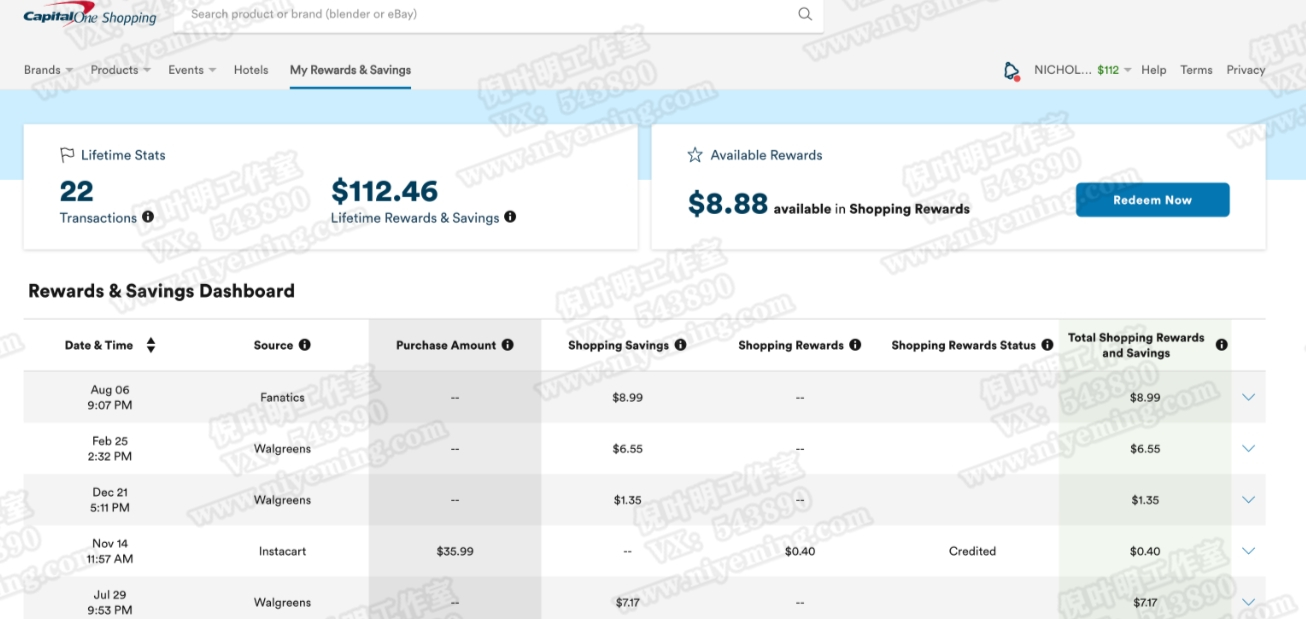Click the Aug 06 9:07 PM date cell
The width and height of the screenshot is (1306, 619).
click(110, 397)
